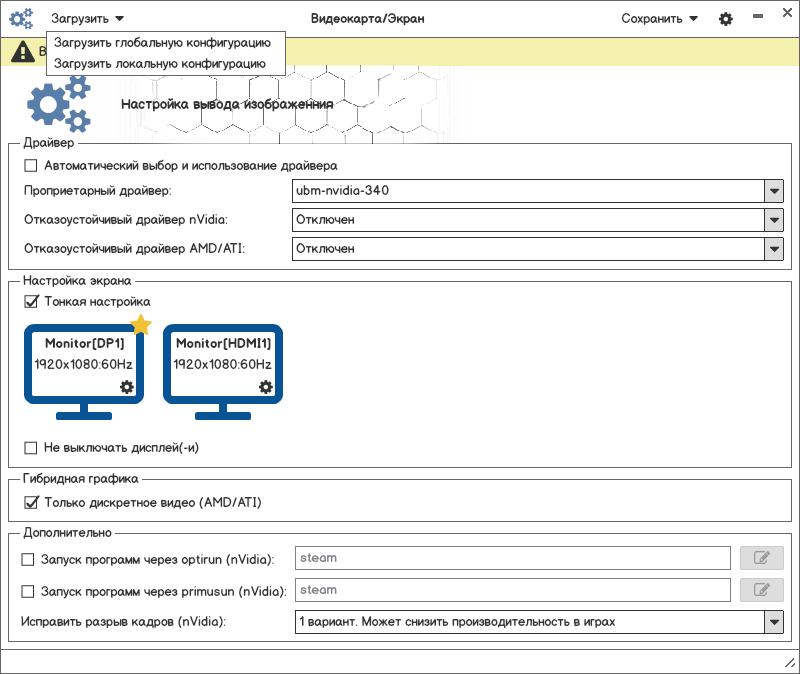Screen dimensions: 800x674
Task: Click Отключен combo for AMD/ATI failsafe driver
Action: (538, 249)
